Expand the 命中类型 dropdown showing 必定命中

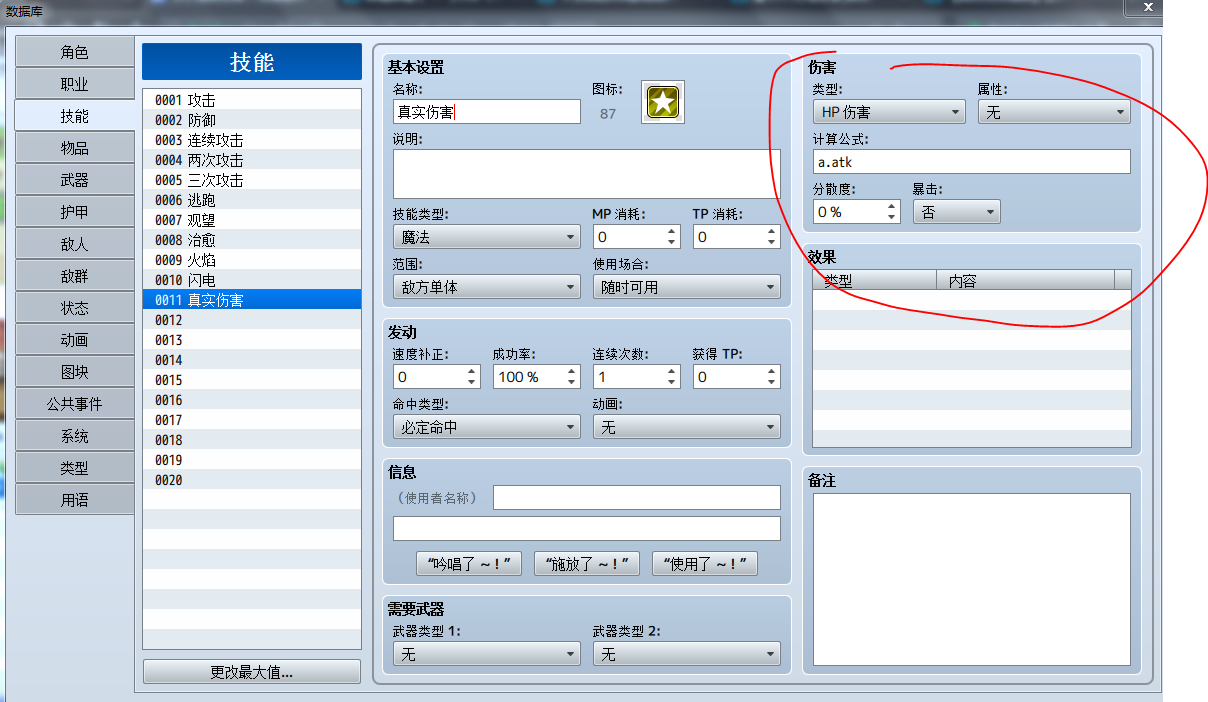tap(486, 427)
